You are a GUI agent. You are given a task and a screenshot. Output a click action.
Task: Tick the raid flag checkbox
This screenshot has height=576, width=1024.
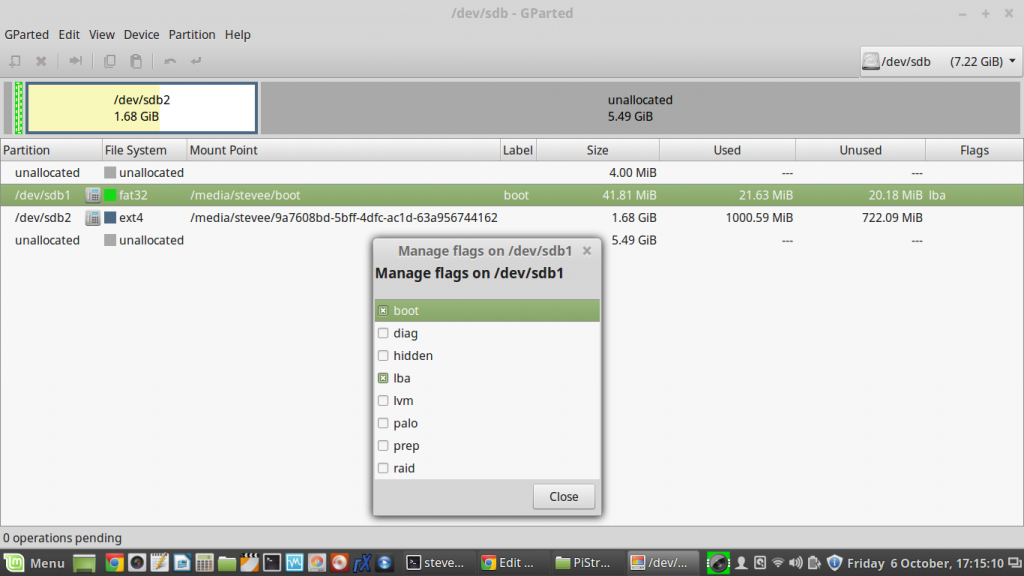[383, 469]
